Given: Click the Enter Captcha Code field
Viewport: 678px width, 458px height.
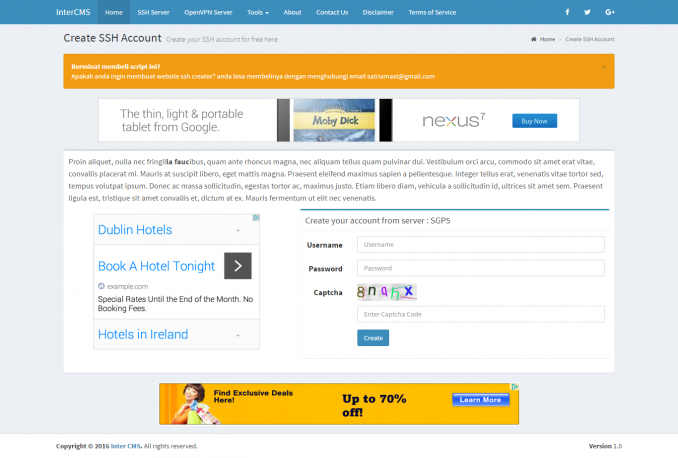Looking at the screenshot, I should [x=480, y=314].
